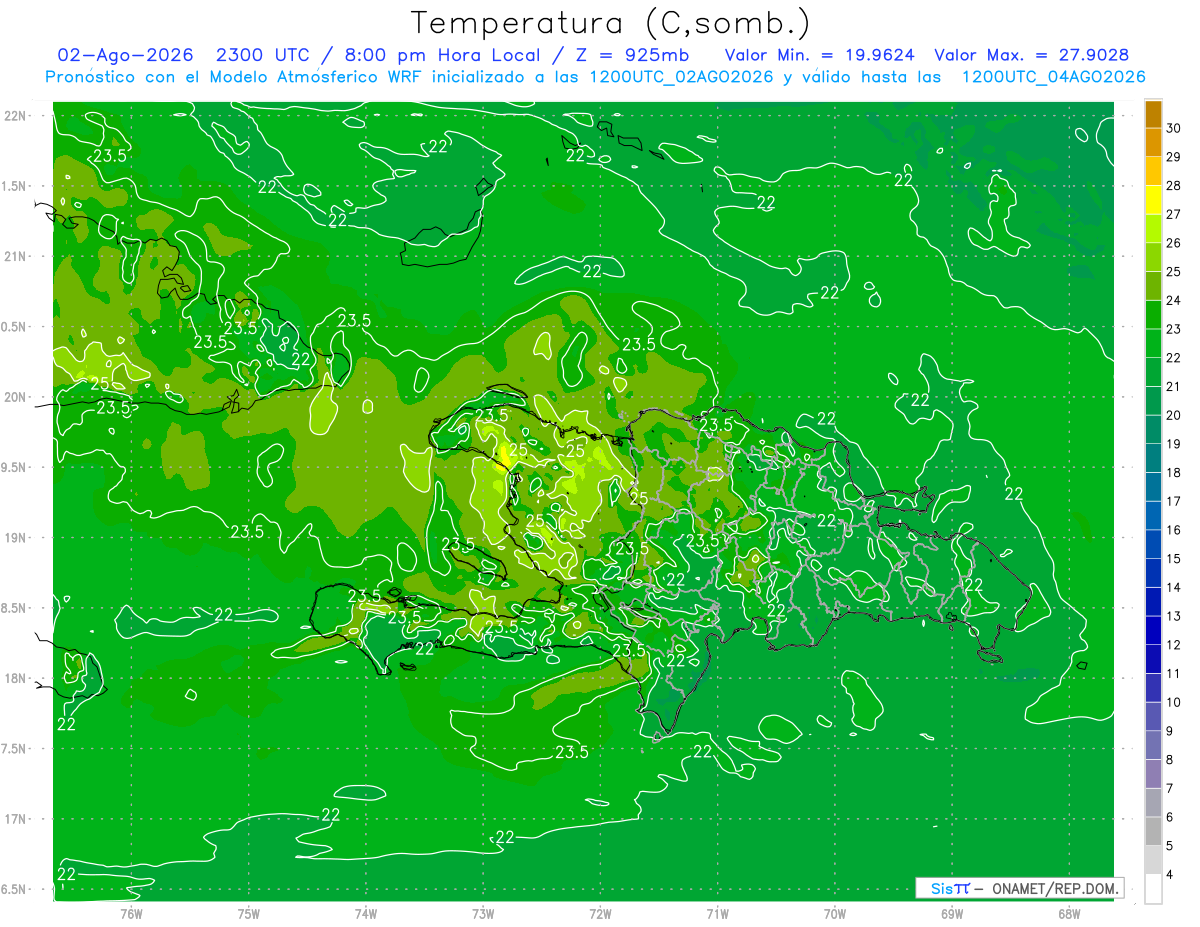
Task: Click the 75W longitude axis label
Action: tap(249, 913)
